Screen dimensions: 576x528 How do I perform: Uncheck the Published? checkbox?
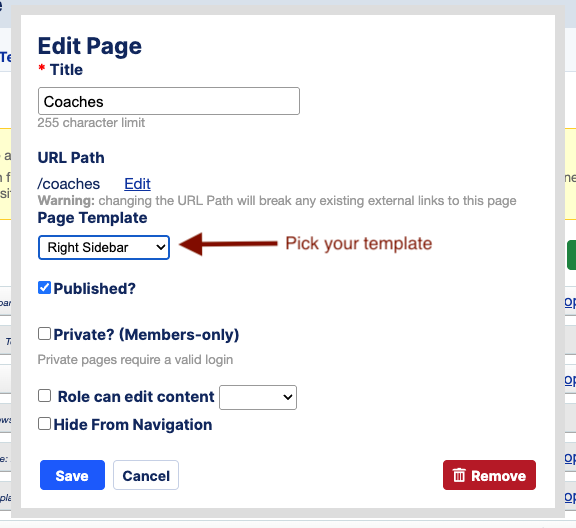point(44,288)
